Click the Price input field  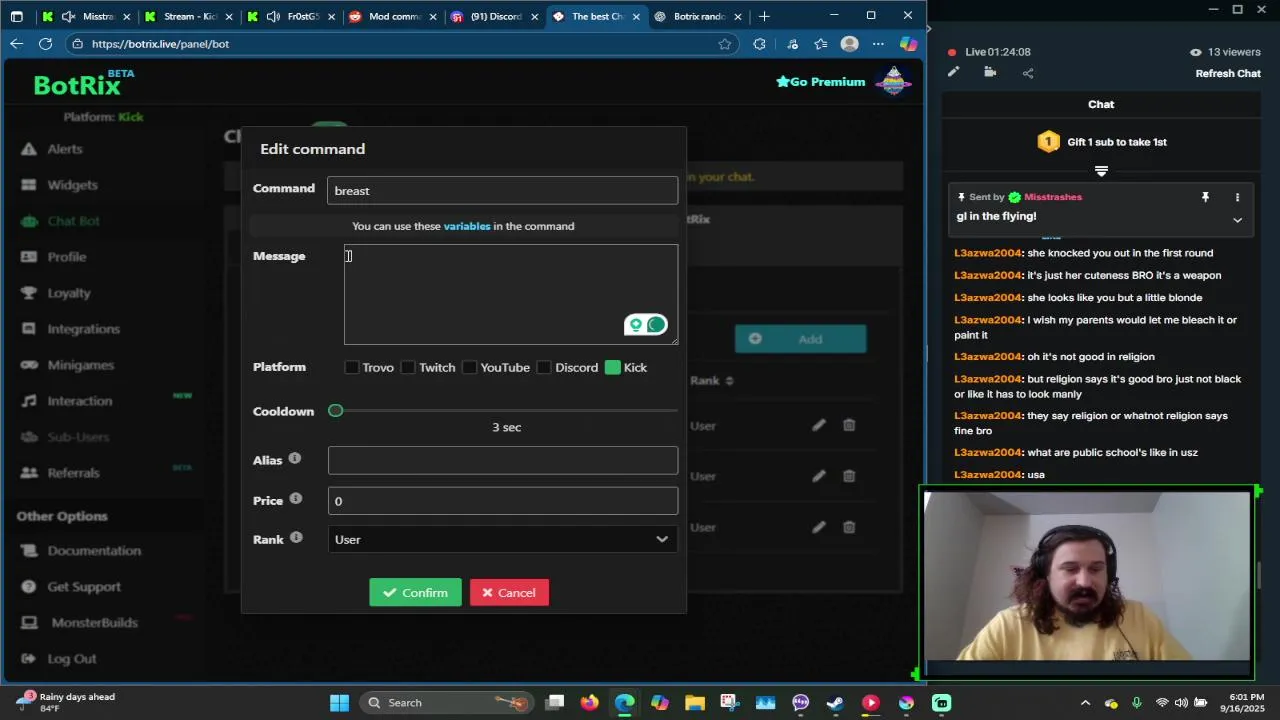point(503,501)
